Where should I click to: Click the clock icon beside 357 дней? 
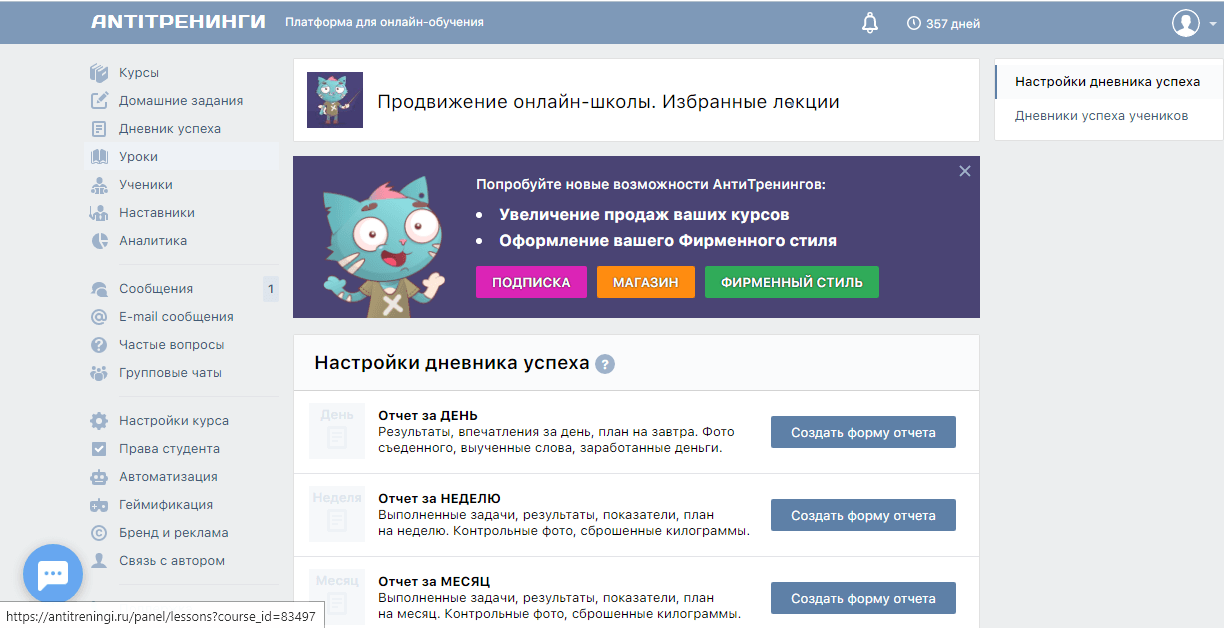(x=913, y=23)
